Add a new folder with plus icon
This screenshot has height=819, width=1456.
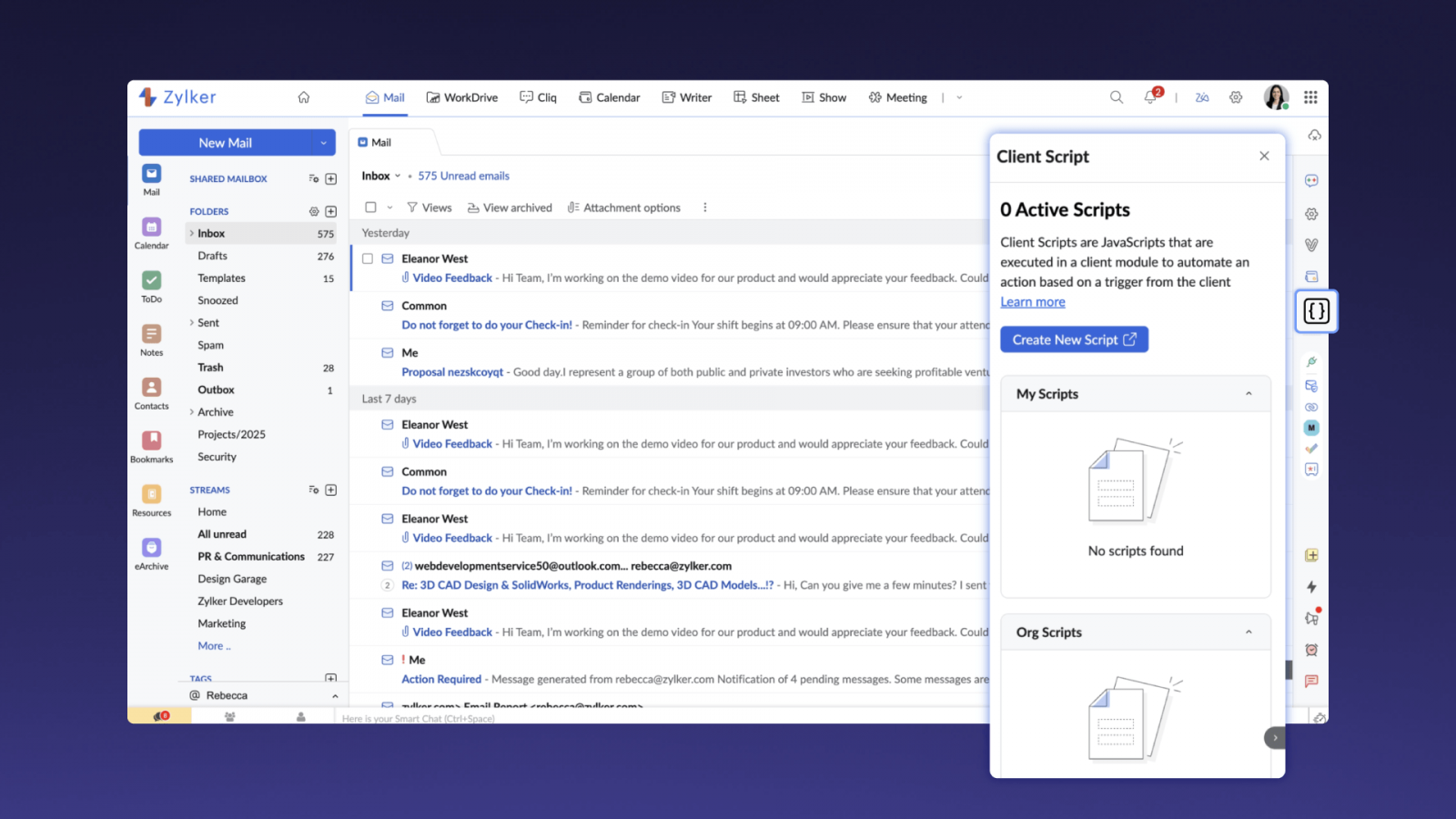tap(331, 211)
